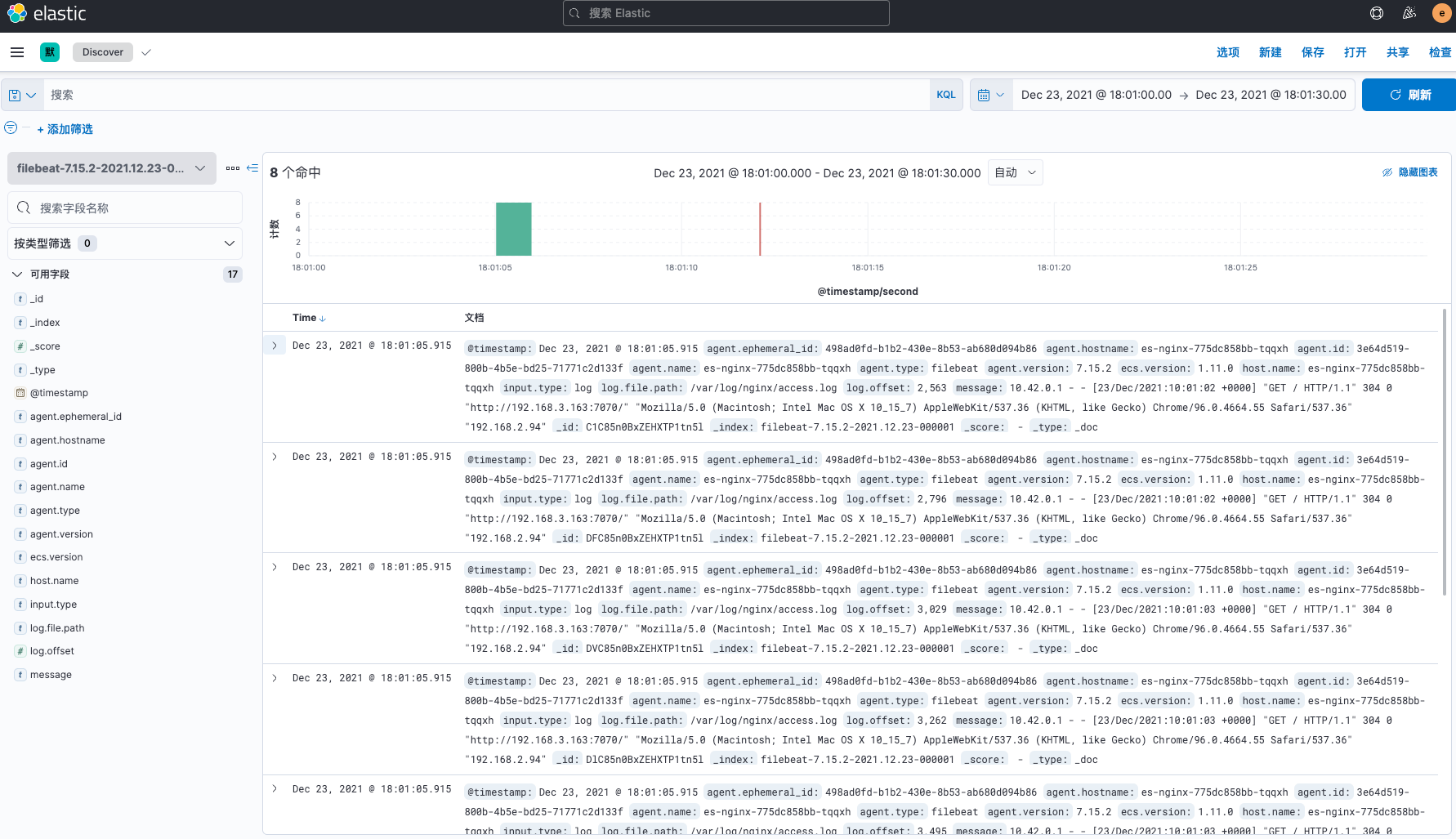Collapse the field sidebar arrow icon
This screenshot has width=1456, height=839.
(252, 168)
